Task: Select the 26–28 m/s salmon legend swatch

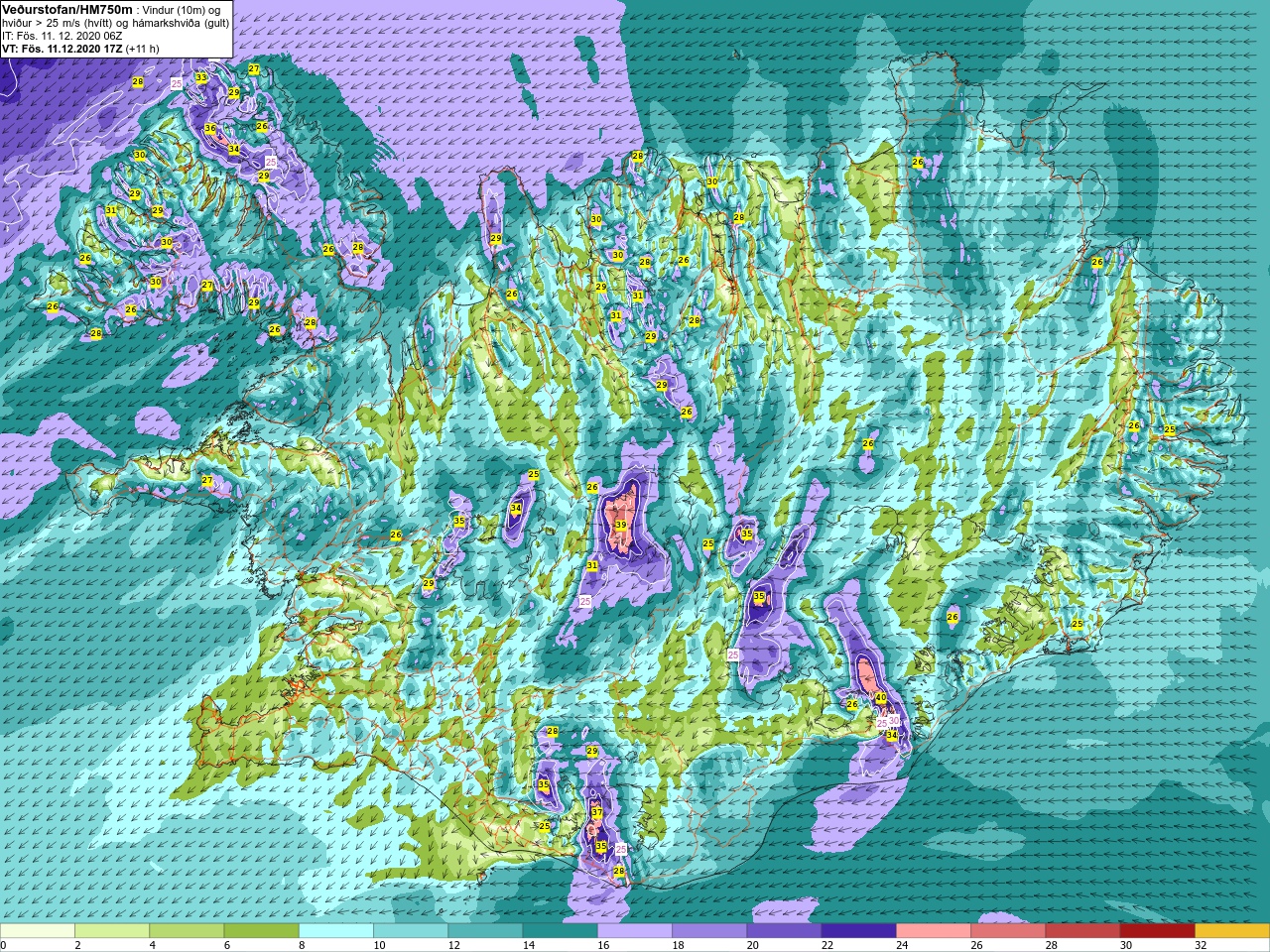Action: (1008, 931)
